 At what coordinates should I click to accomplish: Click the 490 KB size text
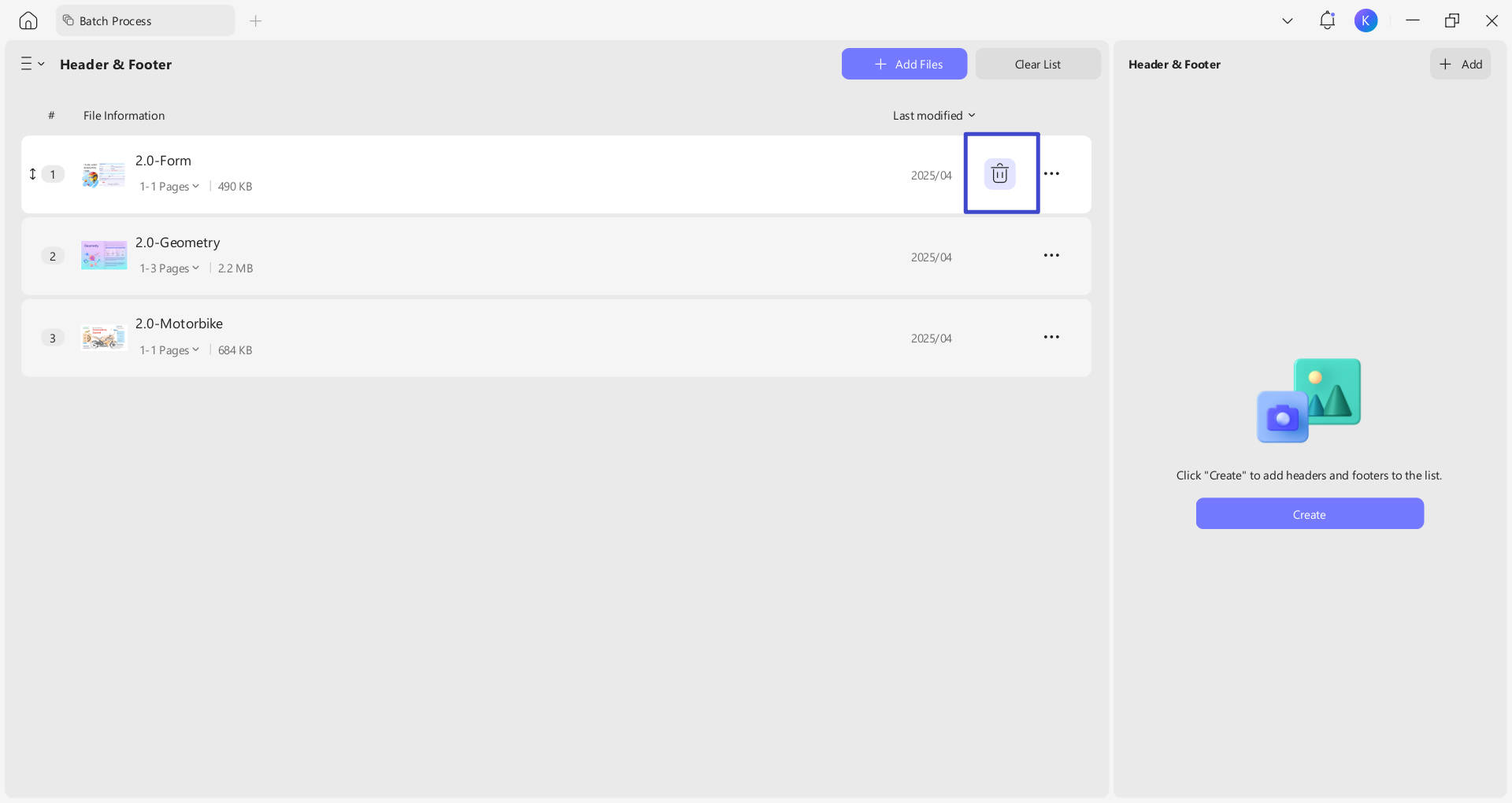235,187
